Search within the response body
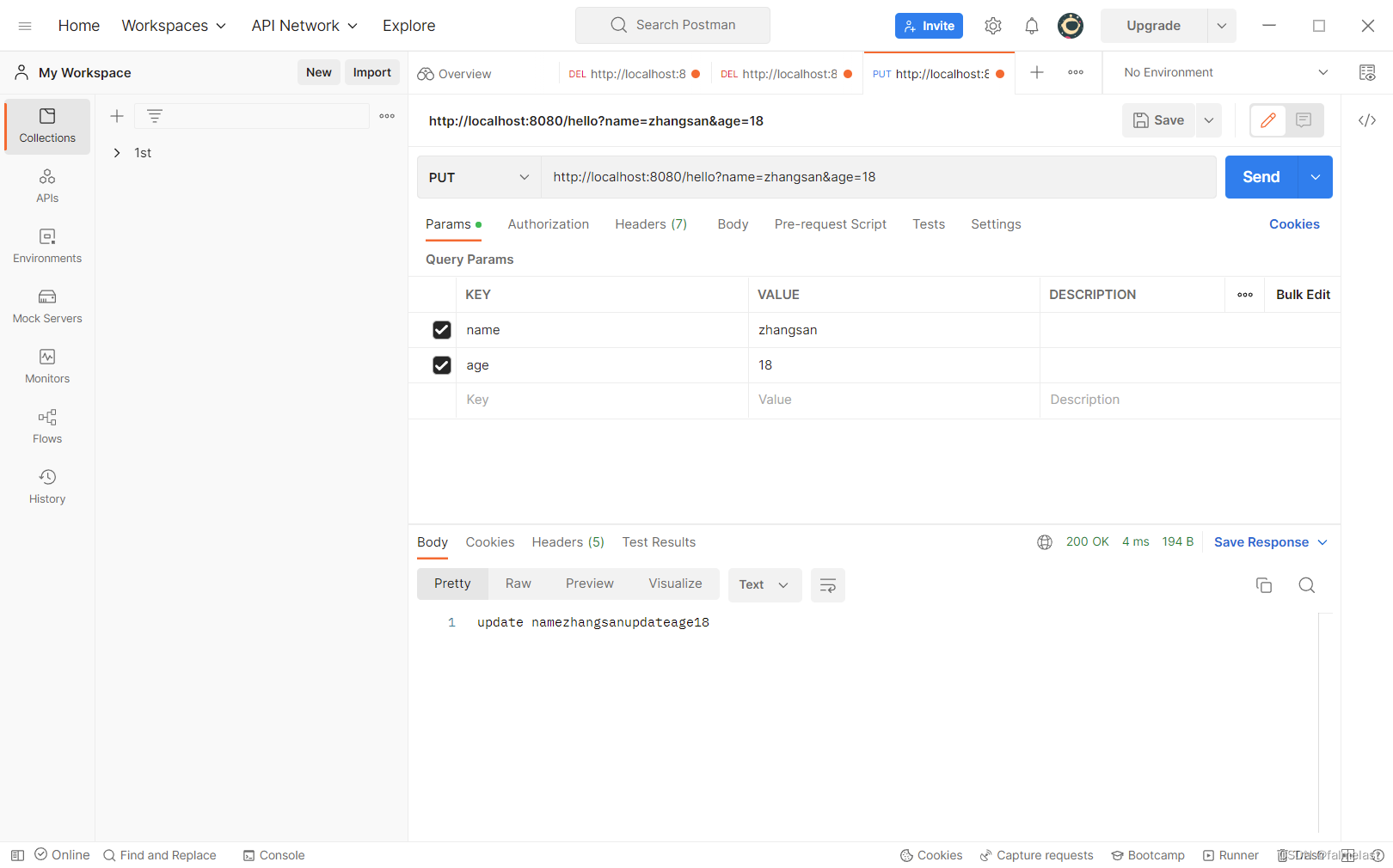Image resolution: width=1393 pixels, height=868 pixels. [1307, 585]
